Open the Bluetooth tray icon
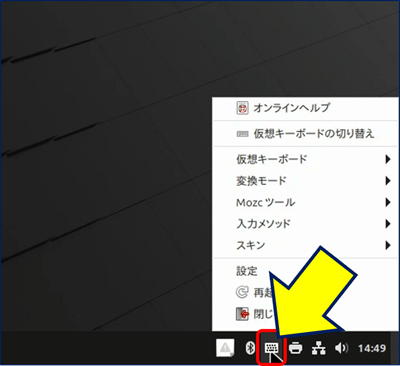 (x=250, y=348)
